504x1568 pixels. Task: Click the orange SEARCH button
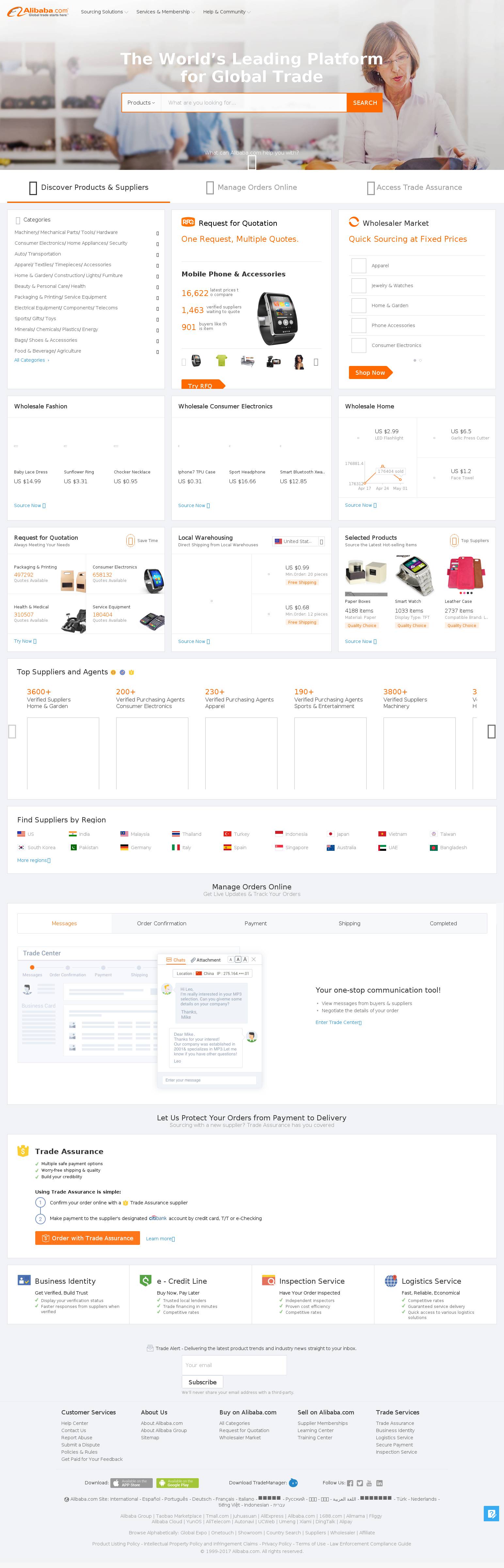(x=365, y=103)
